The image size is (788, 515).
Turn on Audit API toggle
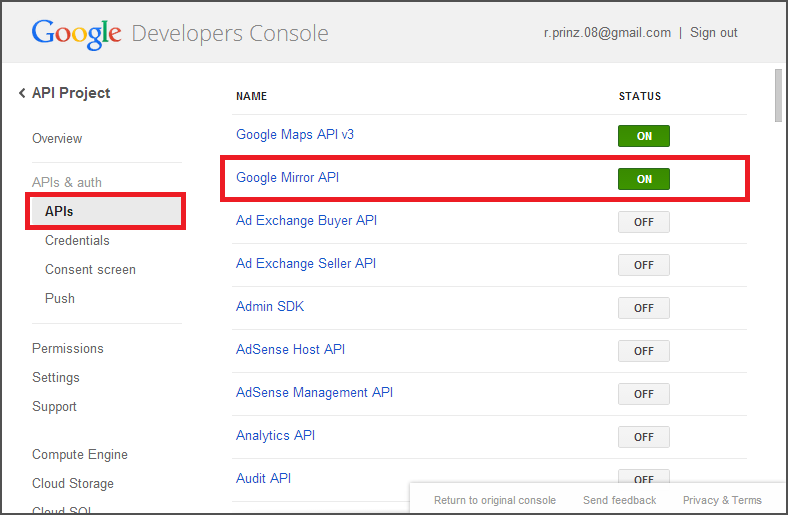pyautogui.click(x=644, y=476)
